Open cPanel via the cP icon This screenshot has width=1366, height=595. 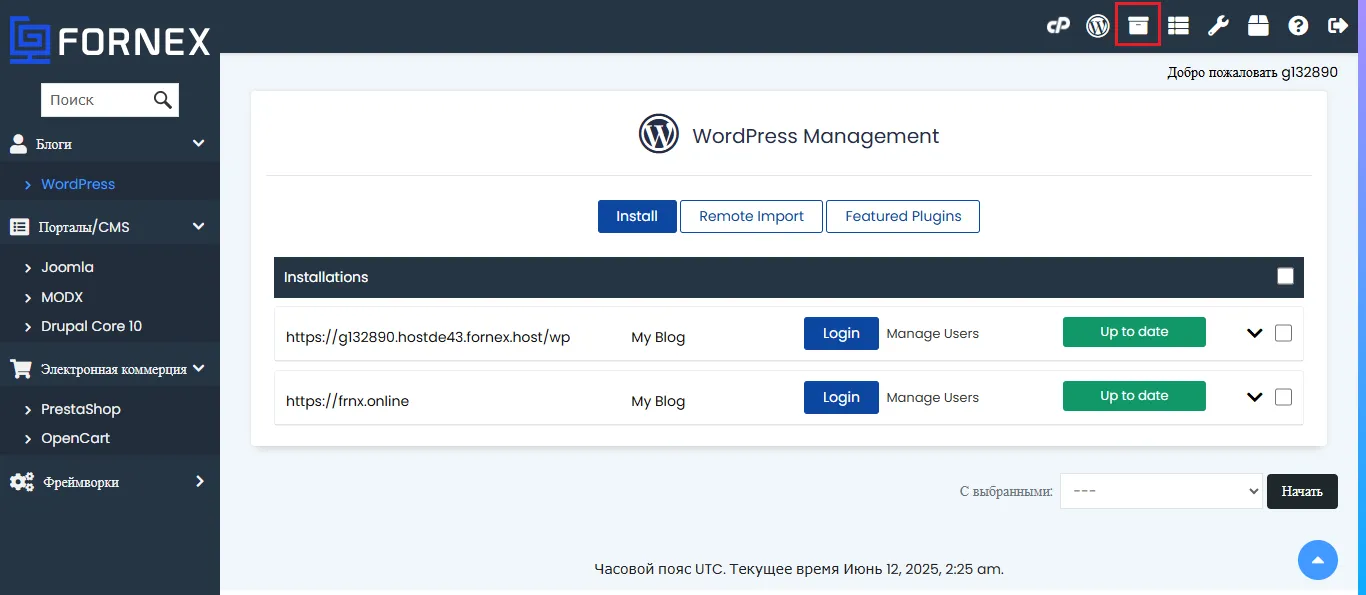point(1058,26)
